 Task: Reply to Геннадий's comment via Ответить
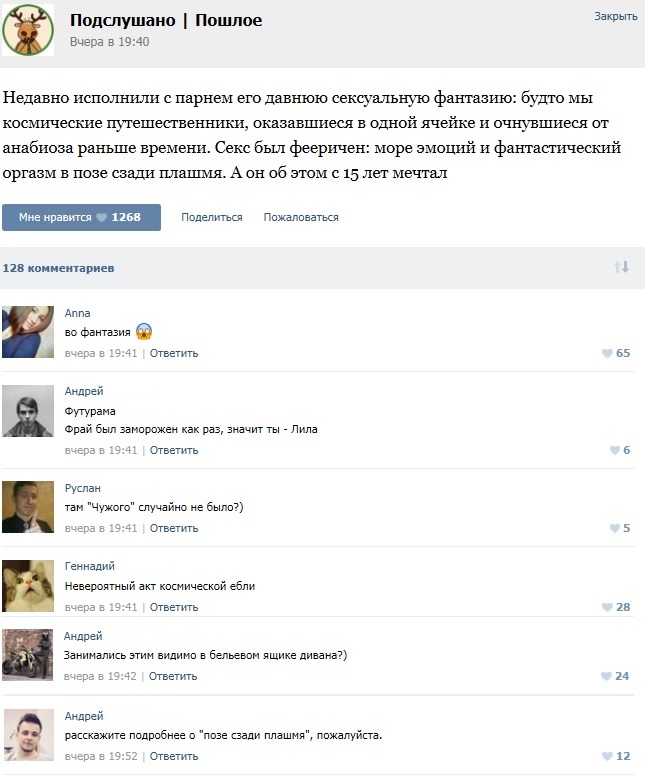pyautogui.click(x=174, y=607)
